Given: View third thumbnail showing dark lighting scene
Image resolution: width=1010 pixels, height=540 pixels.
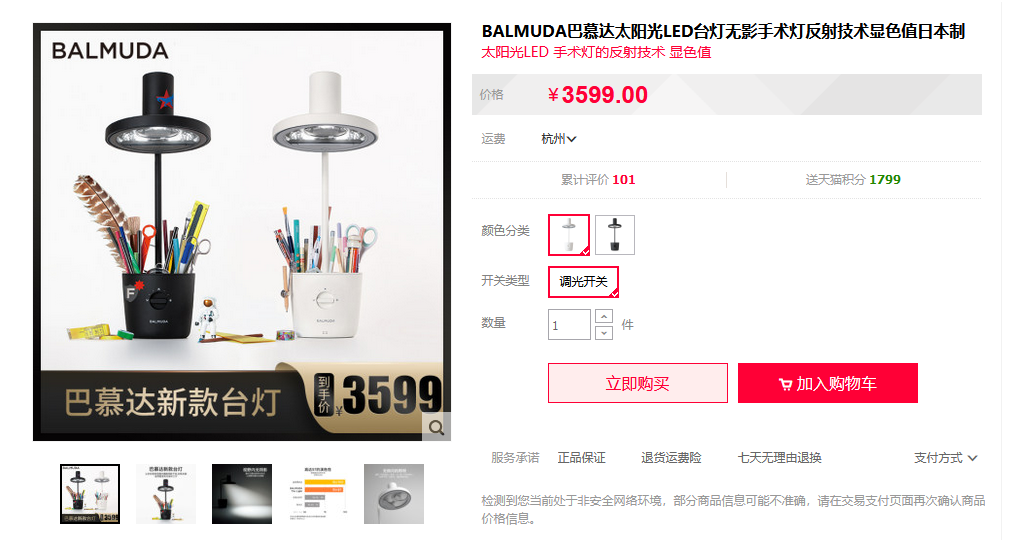Looking at the screenshot, I should tap(242, 494).
